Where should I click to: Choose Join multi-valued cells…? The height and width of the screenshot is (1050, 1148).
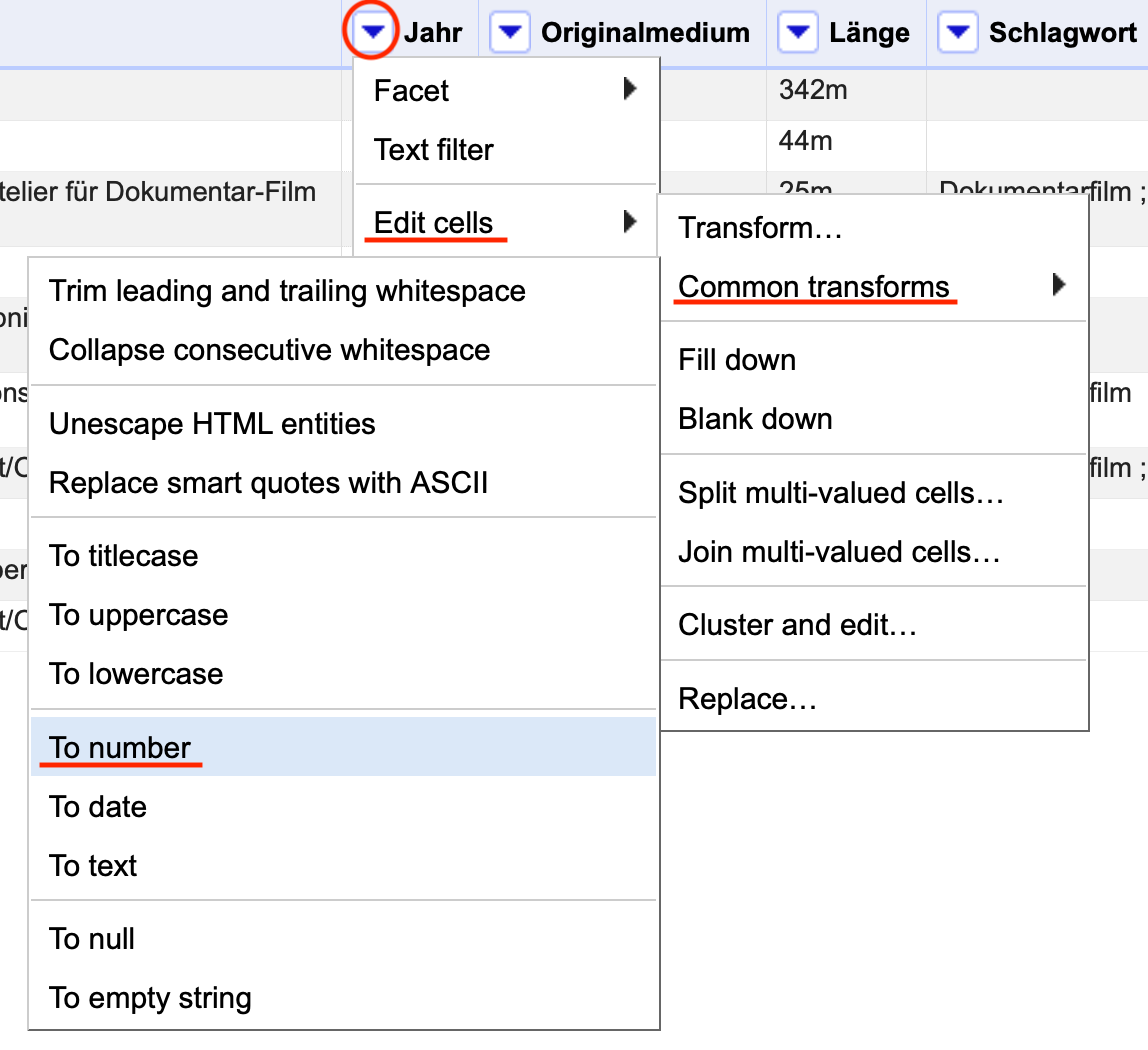coord(873,551)
